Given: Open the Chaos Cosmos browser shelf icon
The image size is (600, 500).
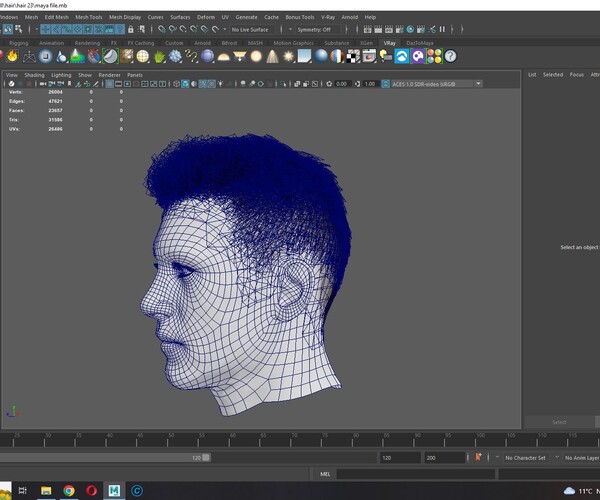Looking at the screenshot, I should tap(402, 56).
